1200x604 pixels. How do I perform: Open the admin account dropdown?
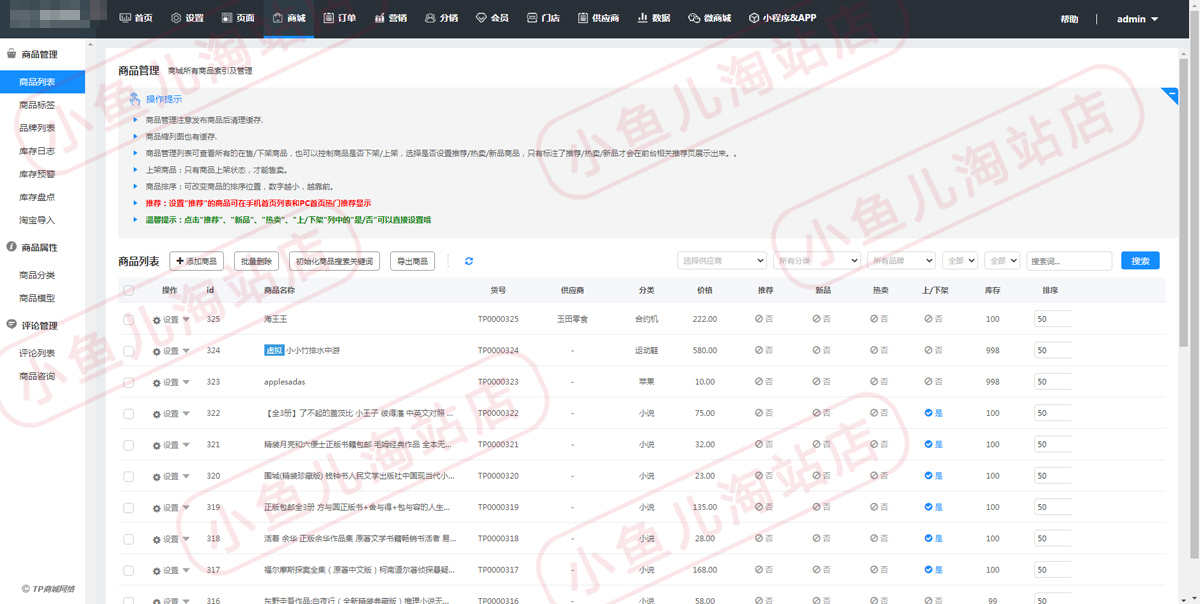click(1137, 19)
